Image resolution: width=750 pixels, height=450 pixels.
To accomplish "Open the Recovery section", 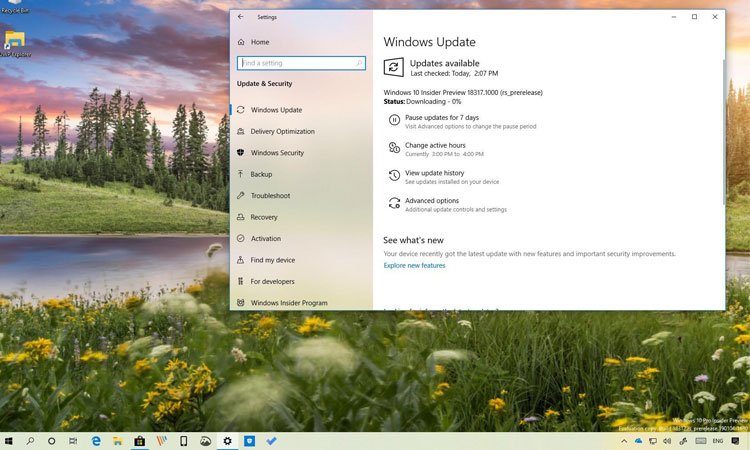I will coord(264,217).
